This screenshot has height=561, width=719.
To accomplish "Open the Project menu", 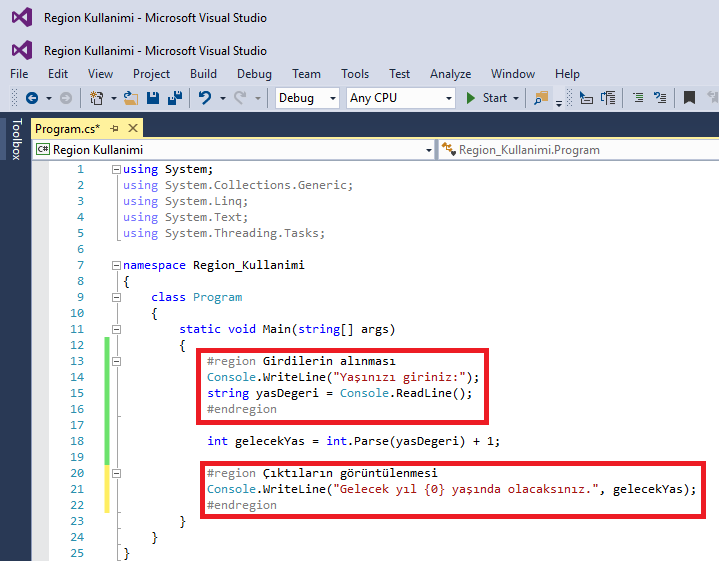I will click(151, 74).
